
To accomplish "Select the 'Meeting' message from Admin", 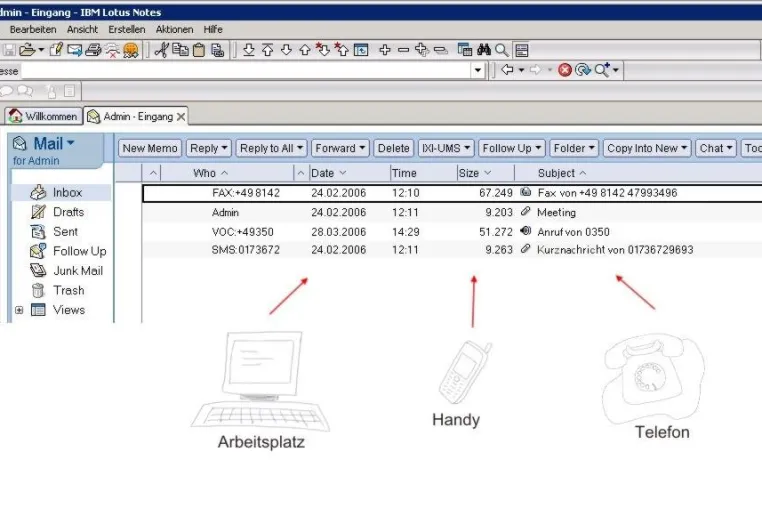I will 452,212.
